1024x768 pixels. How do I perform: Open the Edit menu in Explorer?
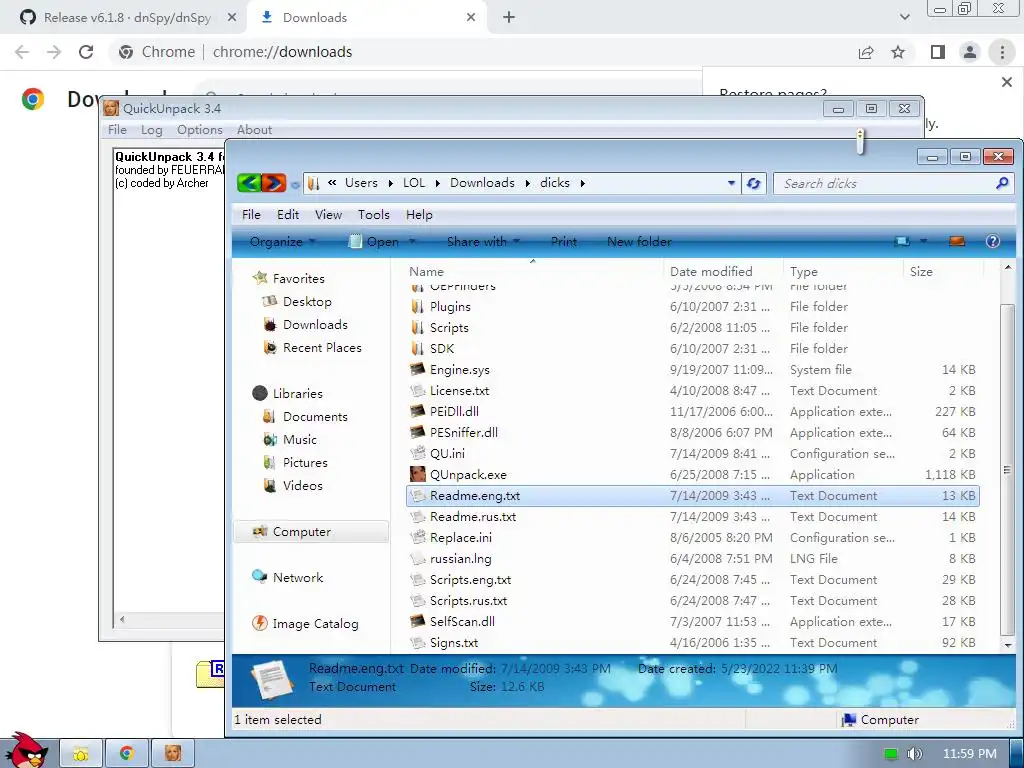[288, 214]
